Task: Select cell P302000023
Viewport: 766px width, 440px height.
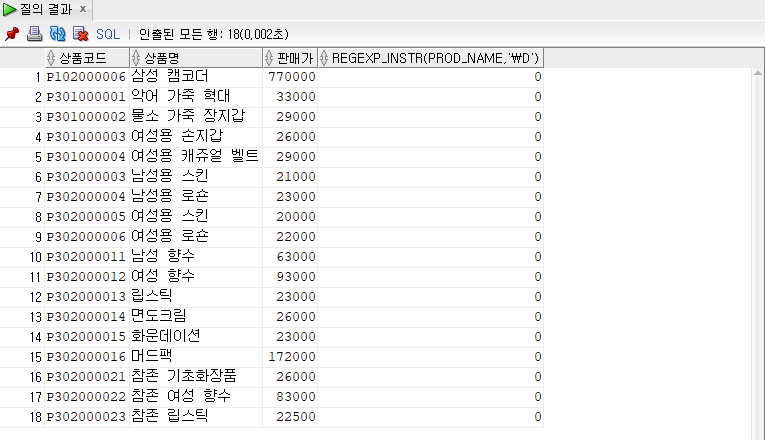Action: click(x=87, y=417)
